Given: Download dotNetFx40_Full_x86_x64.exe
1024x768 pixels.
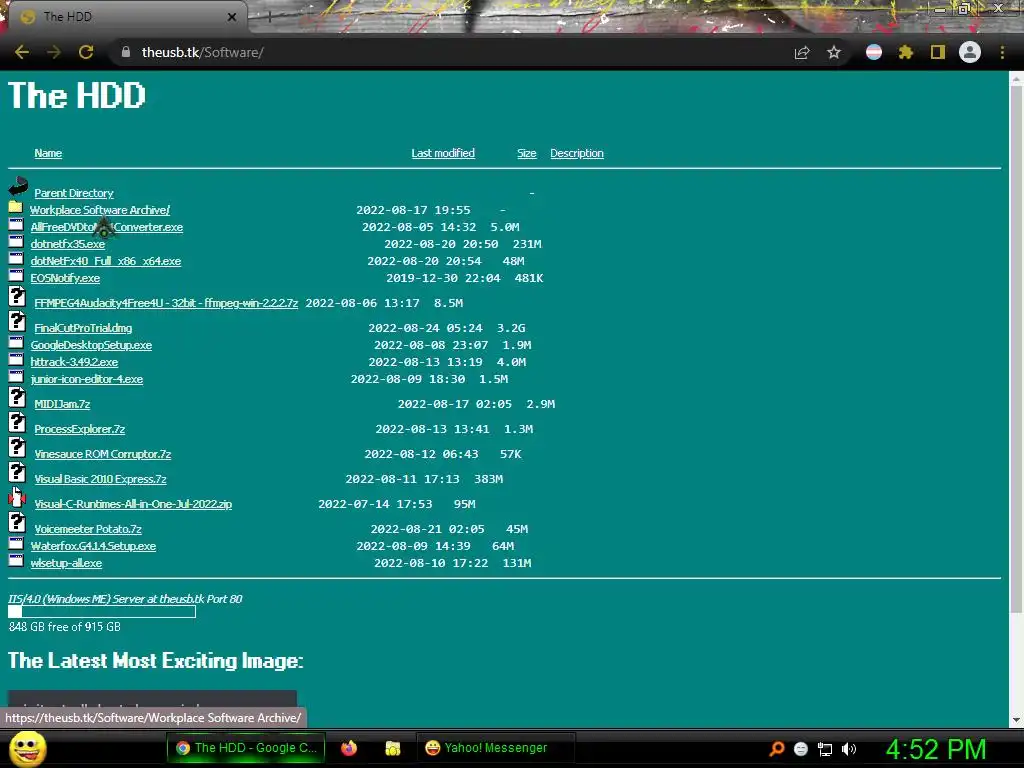Looking at the screenshot, I should [x=106, y=261].
